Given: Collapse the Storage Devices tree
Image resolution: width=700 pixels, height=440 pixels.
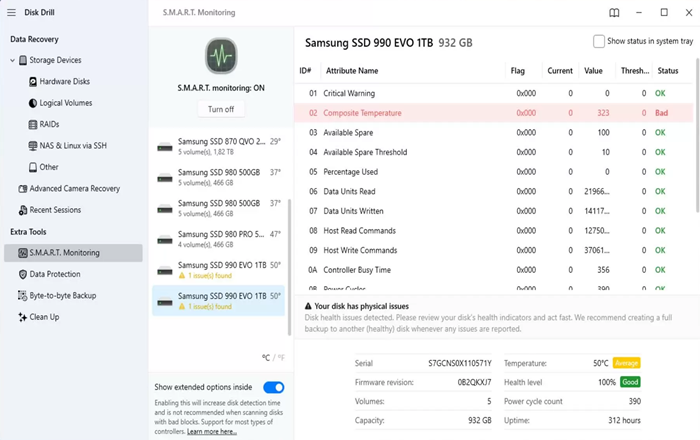Looking at the screenshot, I should [12, 60].
